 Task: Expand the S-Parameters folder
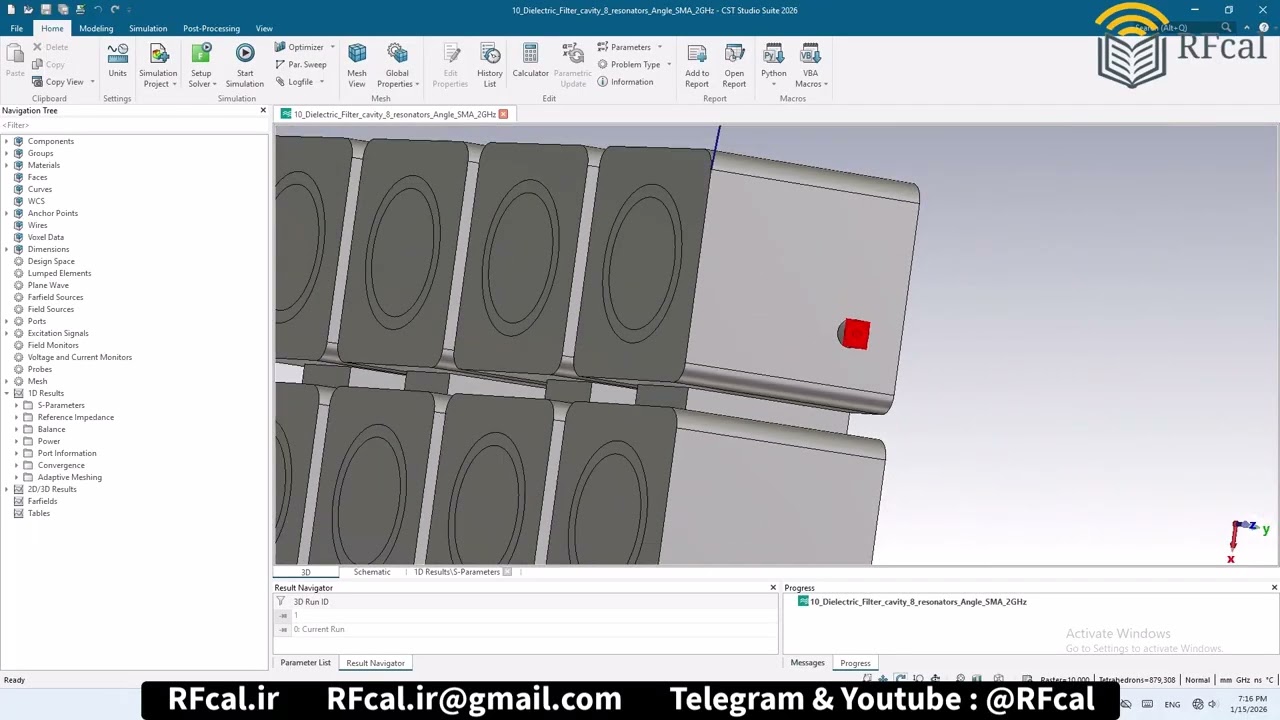(x=16, y=405)
